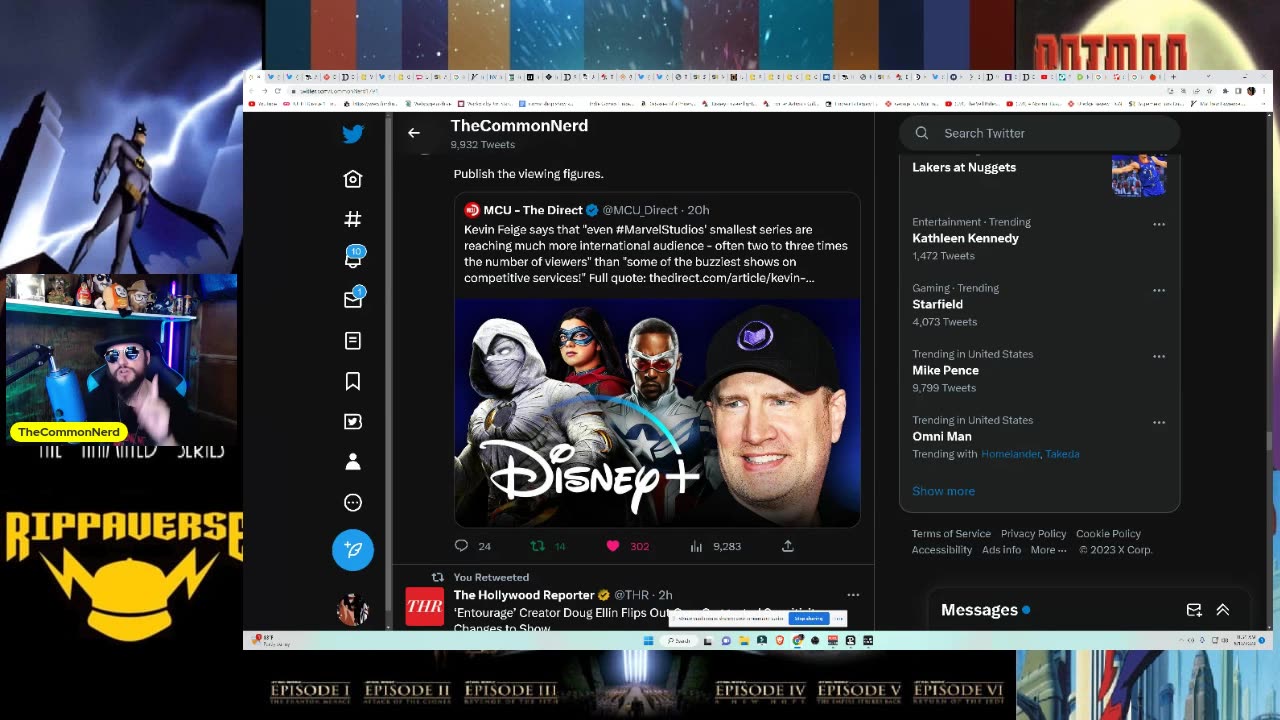Screen dimensions: 1280x720
Task: Open the Disney+ Kevin Feige tweet image
Action: pyautogui.click(x=657, y=413)
